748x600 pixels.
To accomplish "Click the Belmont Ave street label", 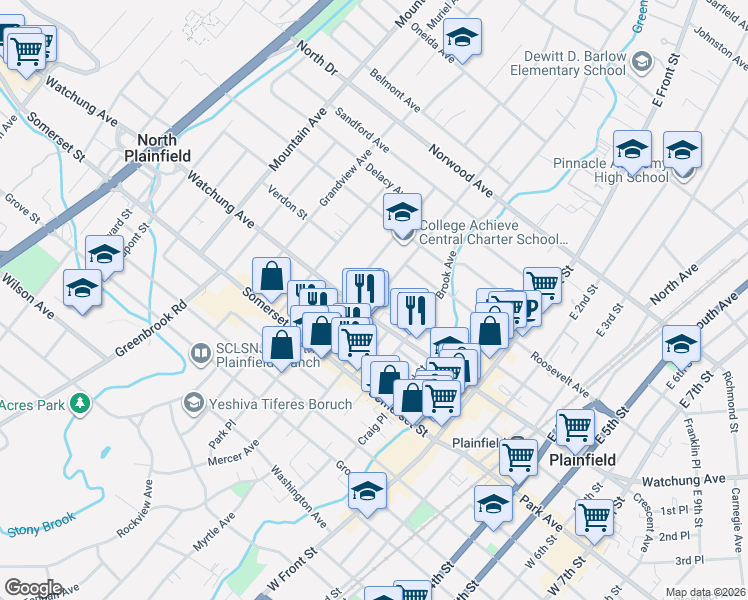I will [x=395, y=91].
